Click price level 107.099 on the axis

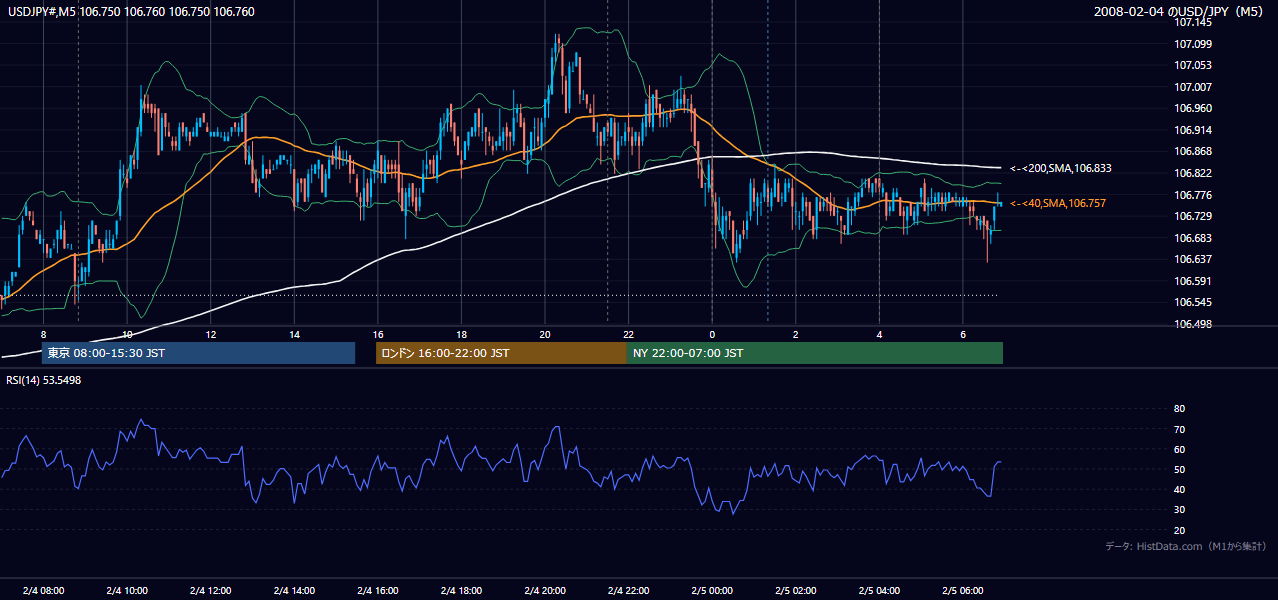(x=1193, y=44)
